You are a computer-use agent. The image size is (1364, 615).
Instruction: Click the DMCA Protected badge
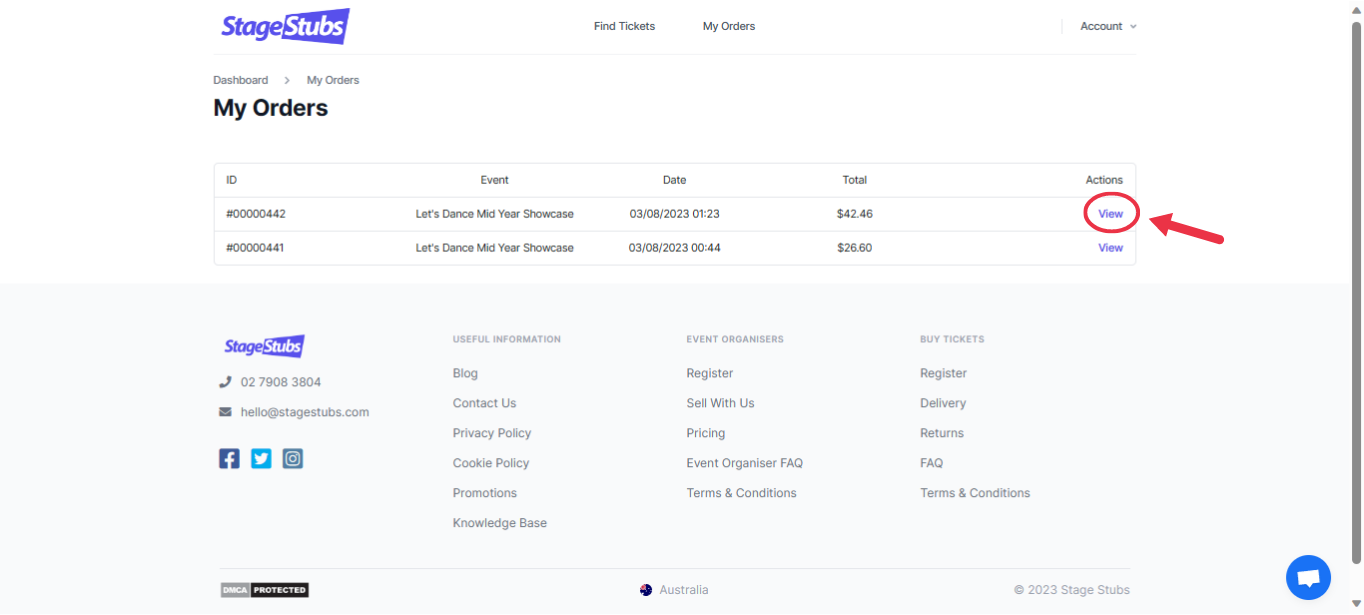(264, 590)
